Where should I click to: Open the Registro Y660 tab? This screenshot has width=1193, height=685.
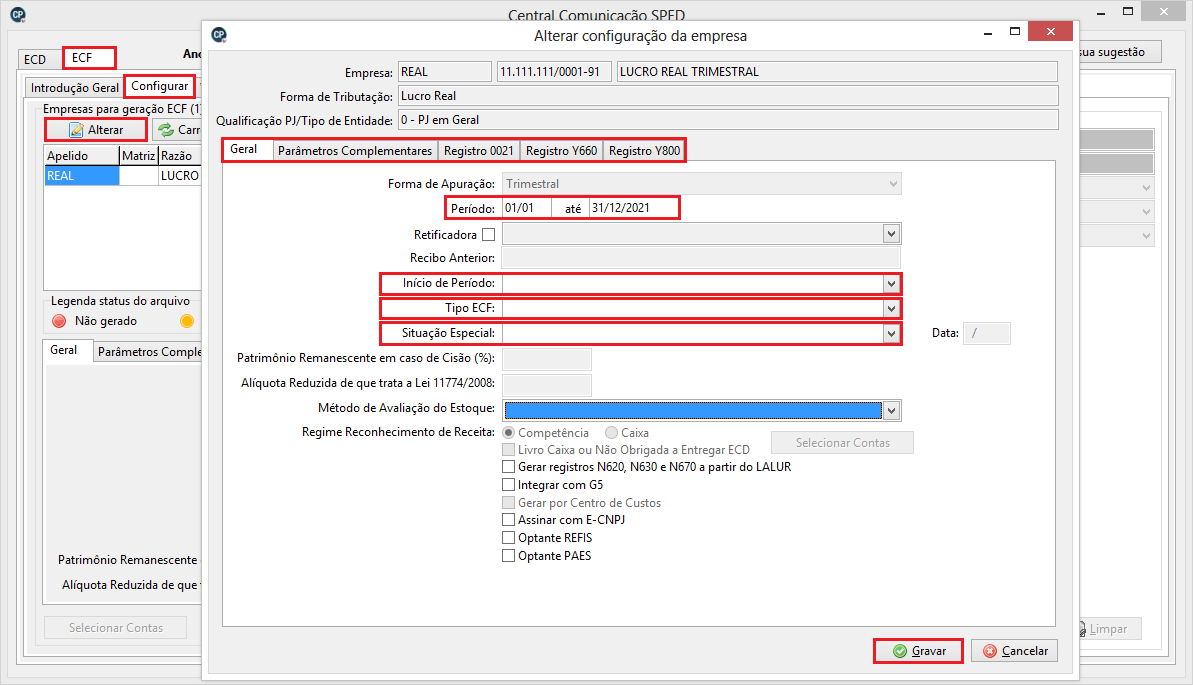[561, 151]
